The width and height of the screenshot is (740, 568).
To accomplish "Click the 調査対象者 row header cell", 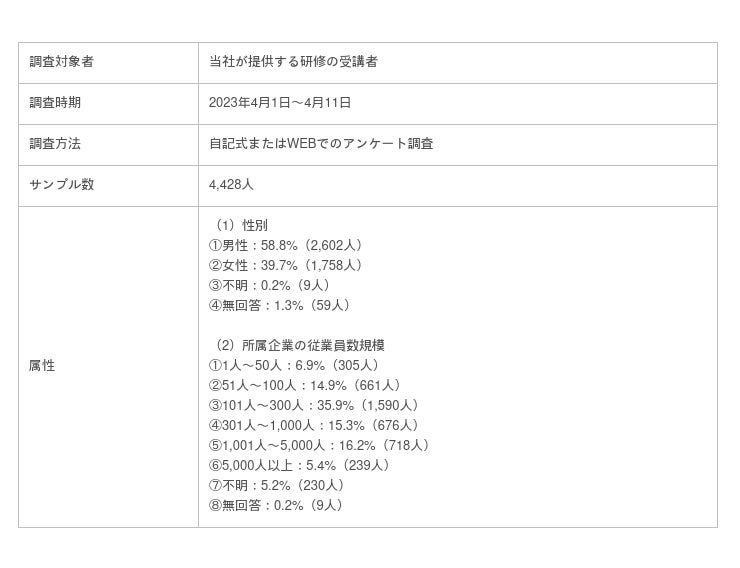I will click(x=61, y=62).
